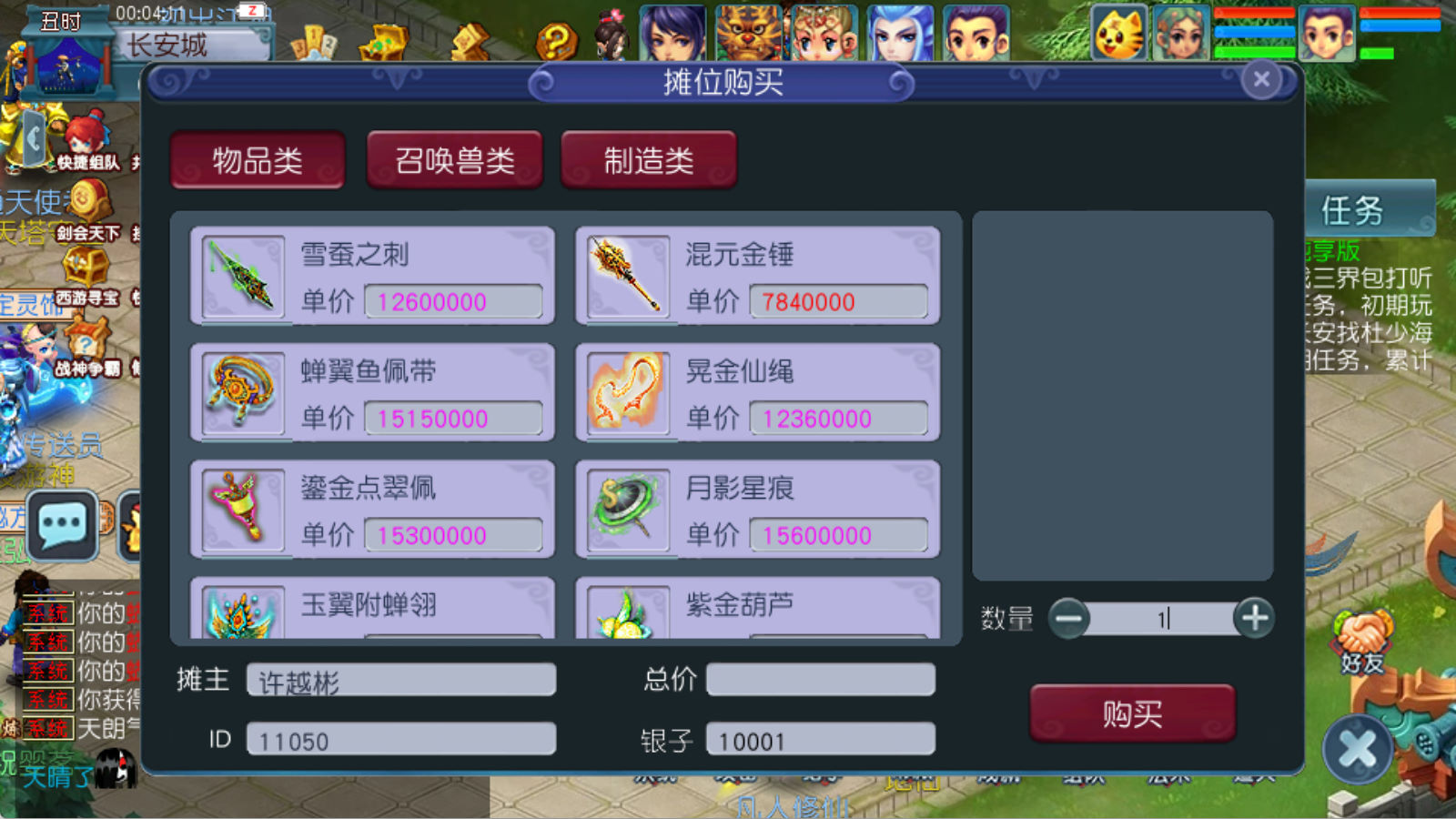The height and width of the screenshot is (819, 1456).
Task: Expand the collapsed left side panel arrow
Action: coord(34,138)
